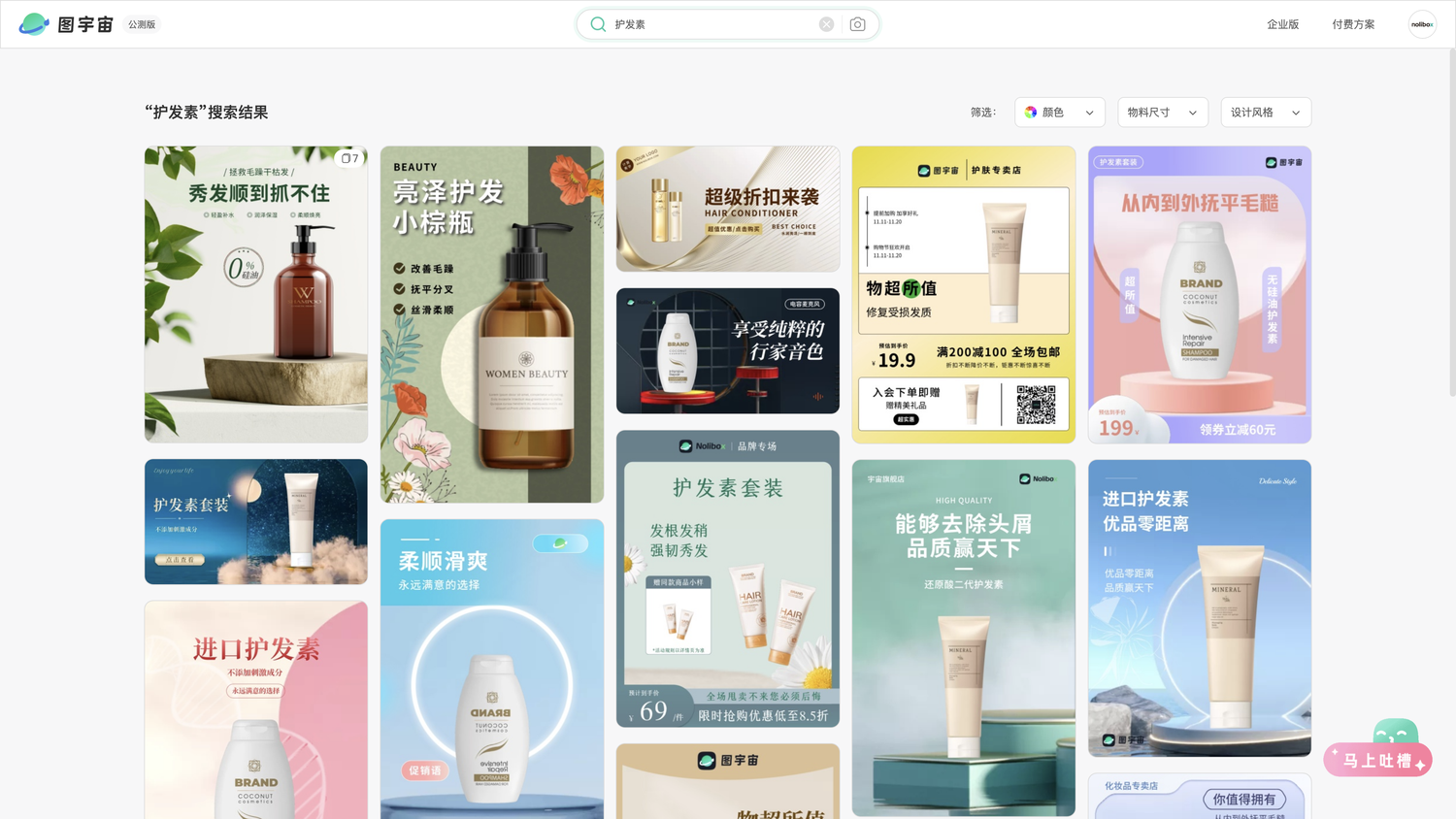Image resolution: width=1456 pixels, height=819 pixels.
Task: Open the 亮泽护发小棕瓶 template
Action: 492,324
